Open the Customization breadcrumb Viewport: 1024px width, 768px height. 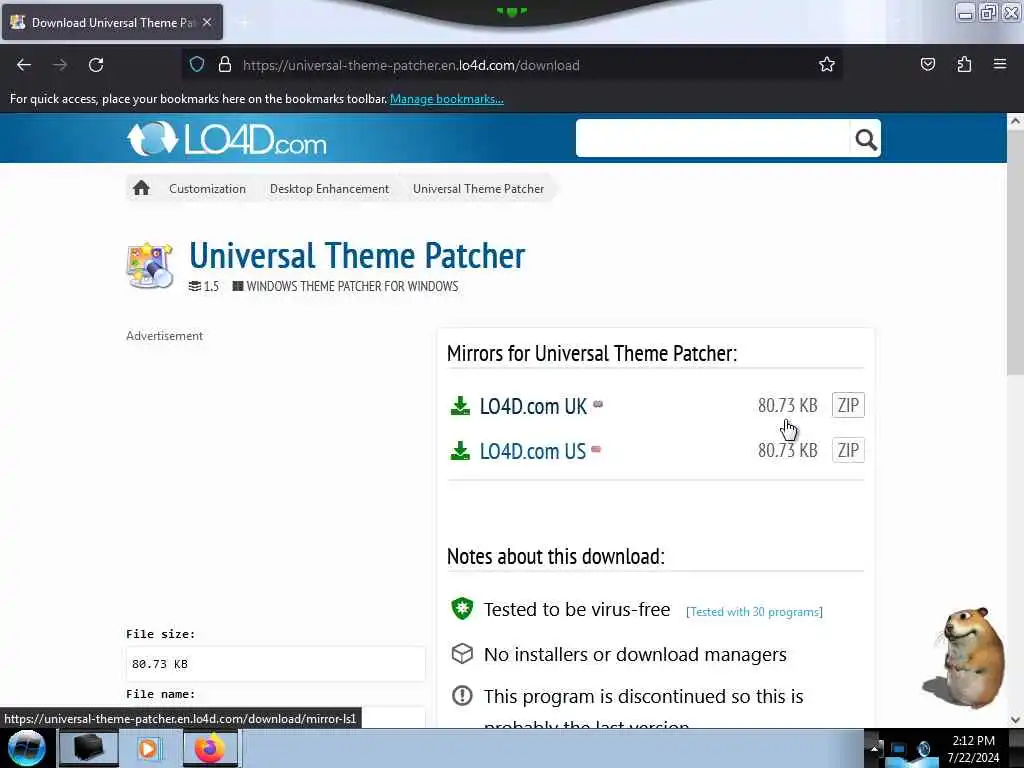208,189
